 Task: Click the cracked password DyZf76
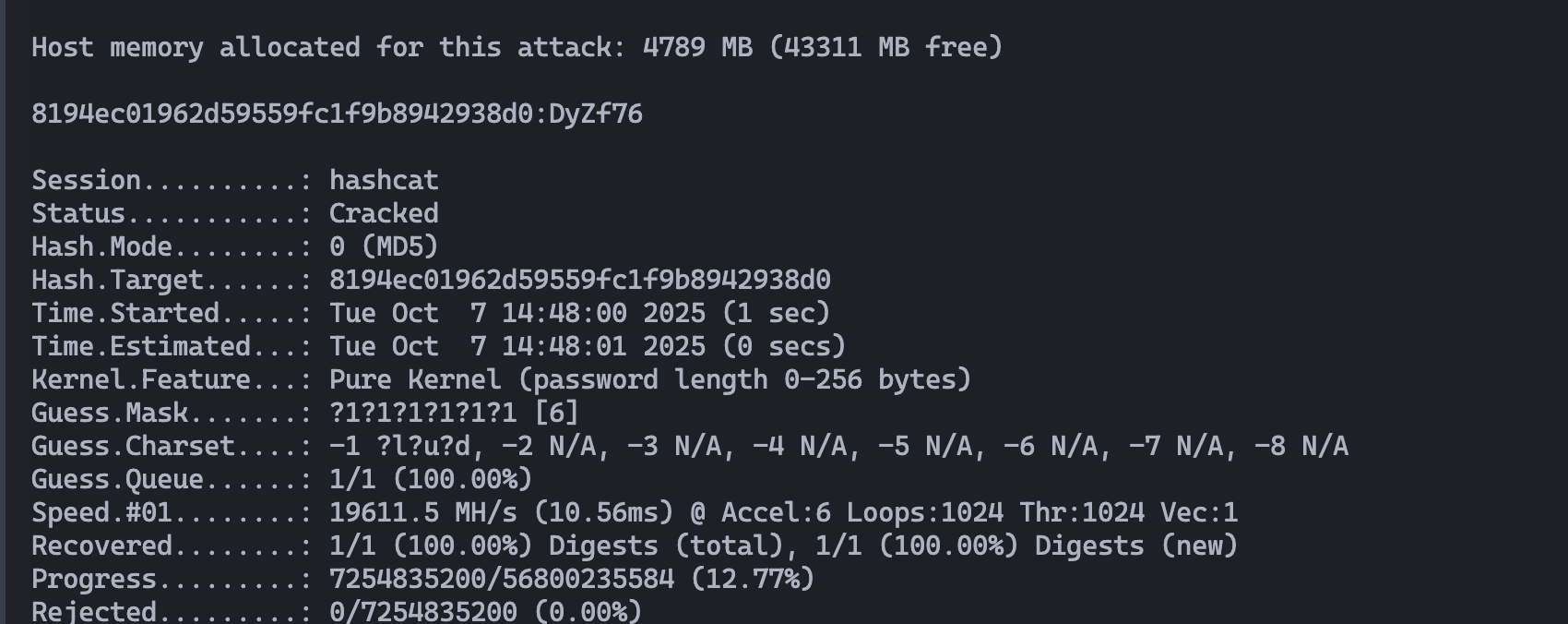(x=595, y=114)
